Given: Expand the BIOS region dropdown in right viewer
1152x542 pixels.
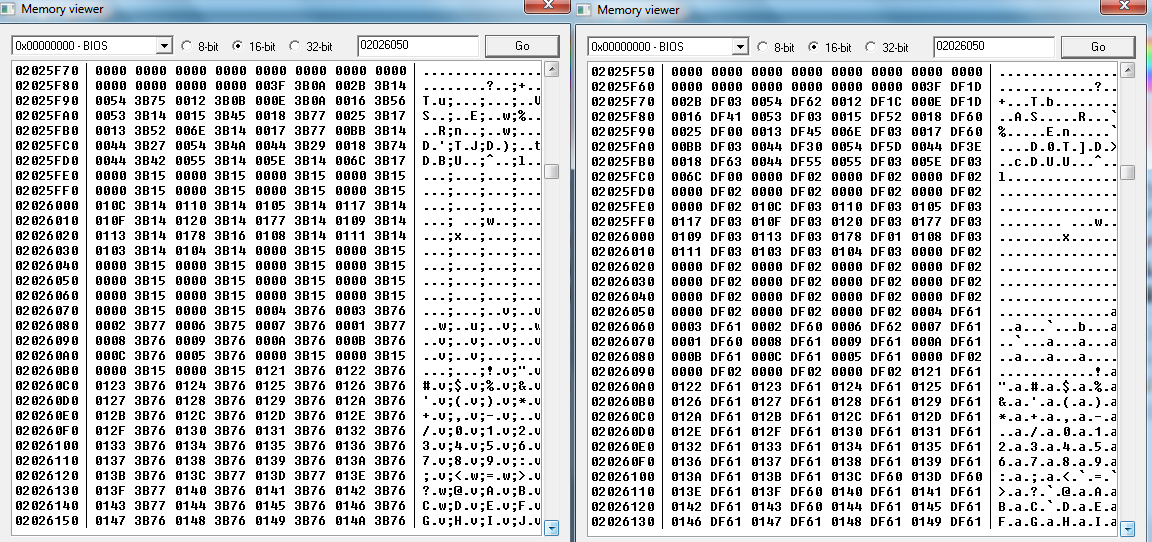Looking at the screenshot, I should (740, 47).
